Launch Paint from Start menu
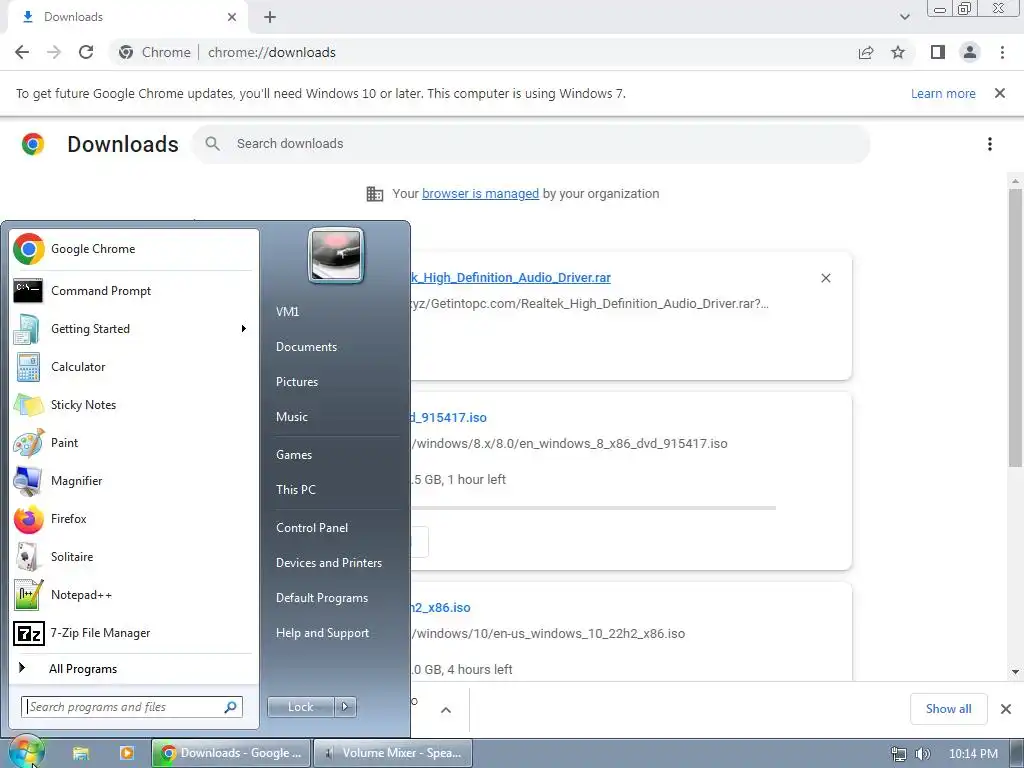 click(x=133, y=443)
